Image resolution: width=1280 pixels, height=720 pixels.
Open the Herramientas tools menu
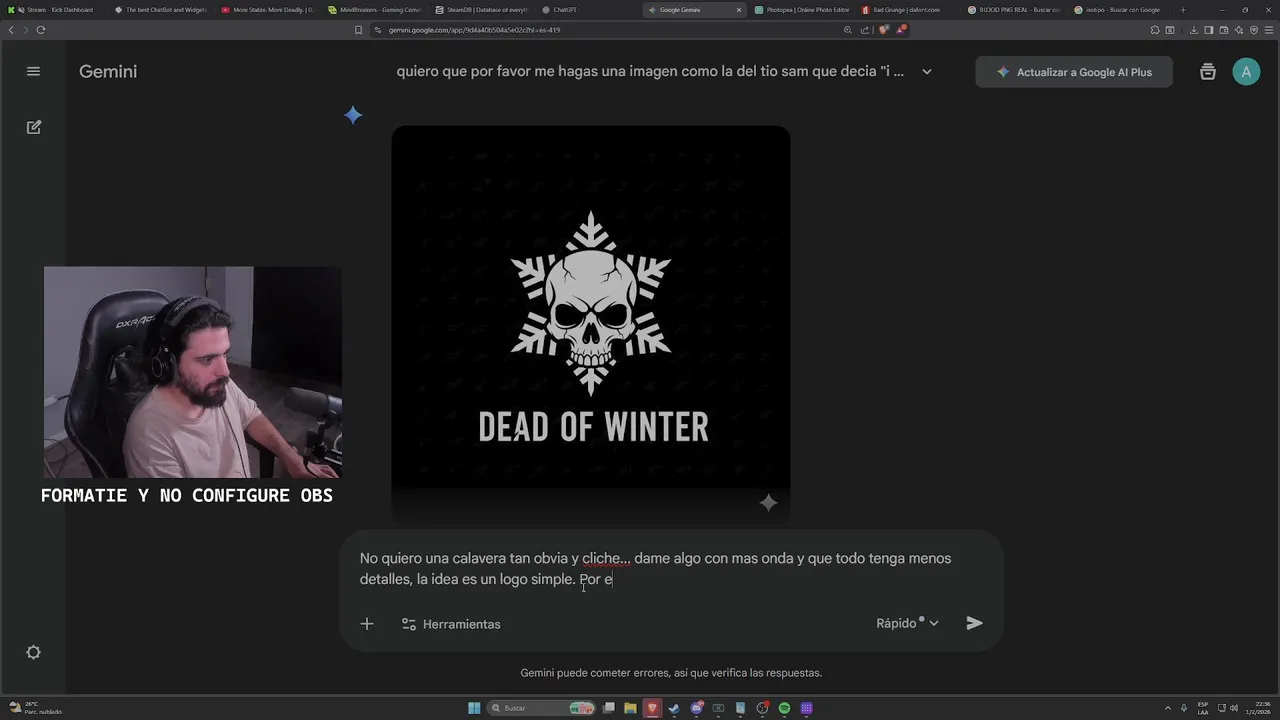click(451, 624)
